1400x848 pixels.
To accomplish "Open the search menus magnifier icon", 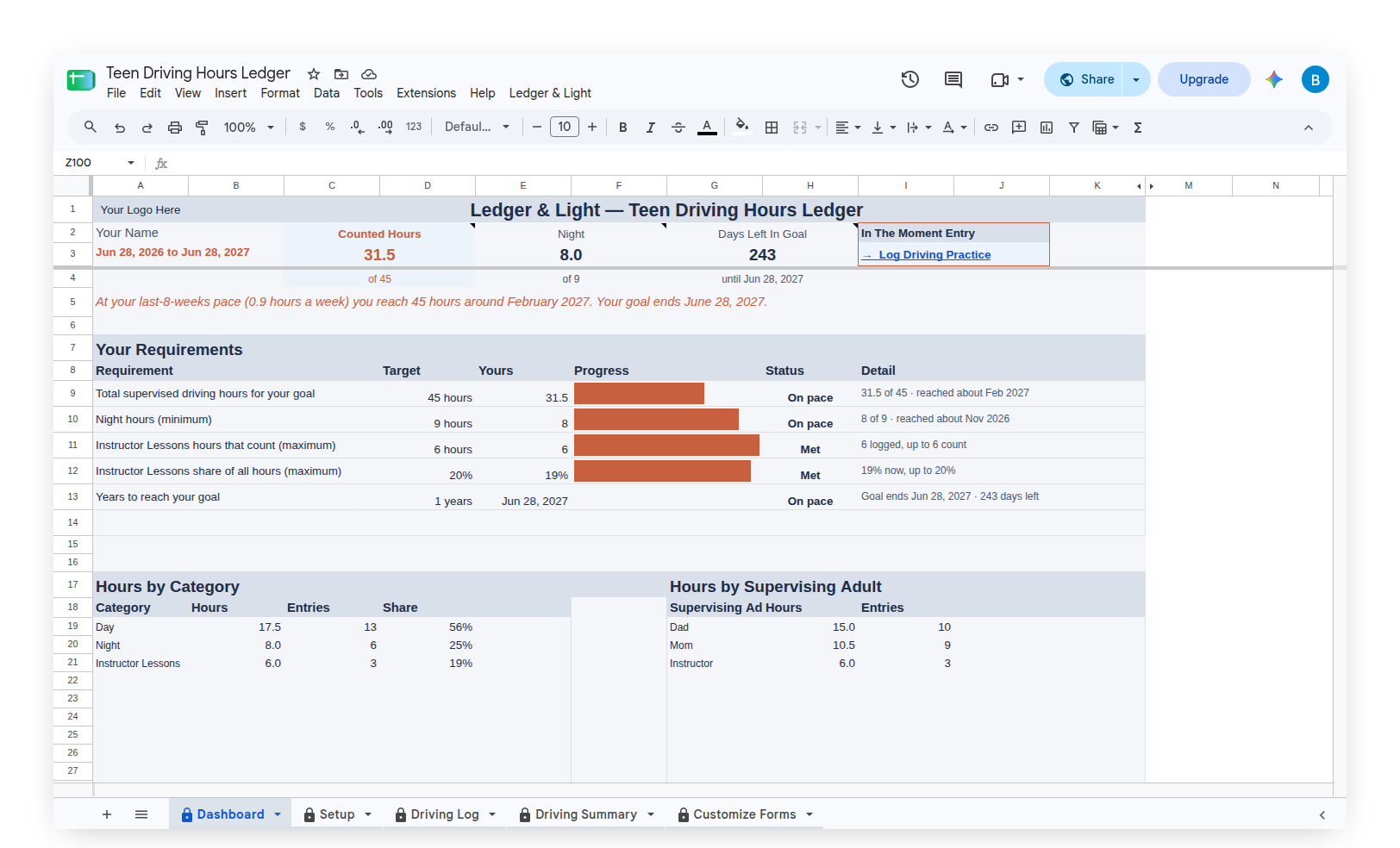I will tap(91, 127).
